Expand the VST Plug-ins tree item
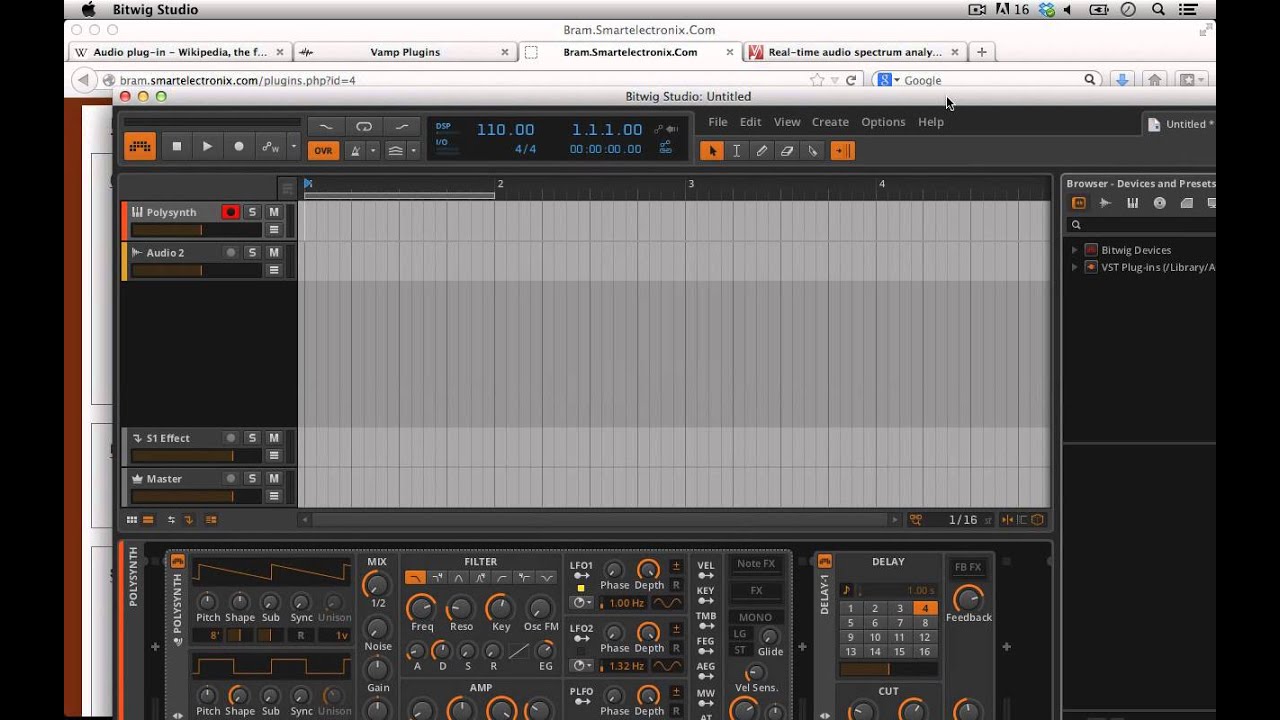The width and height of the screenshot is (1280, 720). [1075, 267]
